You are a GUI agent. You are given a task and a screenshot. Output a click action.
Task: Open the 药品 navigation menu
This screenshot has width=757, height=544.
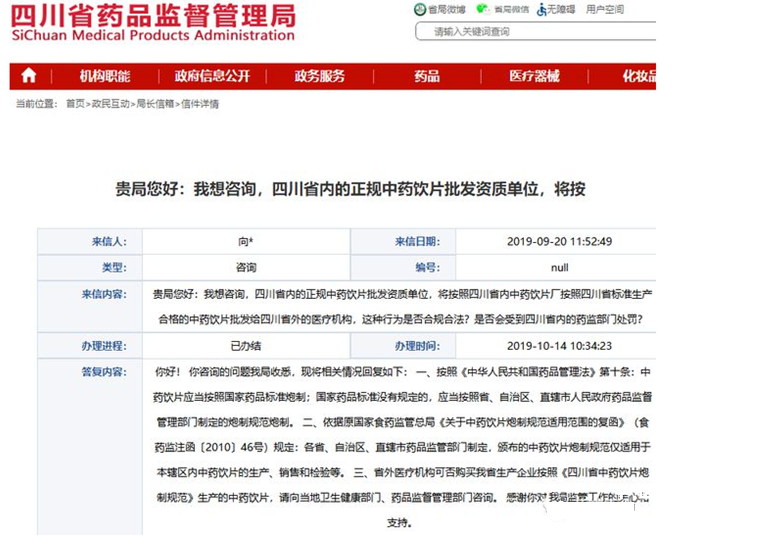pos(427,76)
